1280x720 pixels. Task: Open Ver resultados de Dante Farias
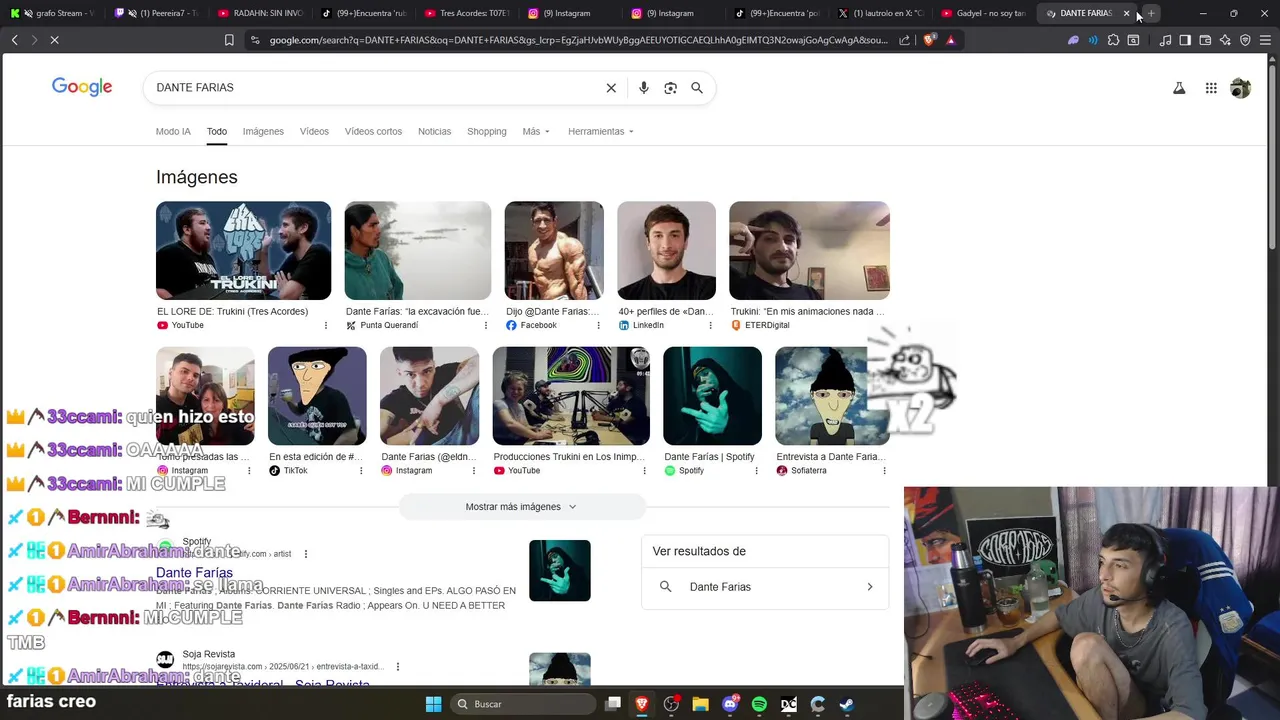pos(765,587)
